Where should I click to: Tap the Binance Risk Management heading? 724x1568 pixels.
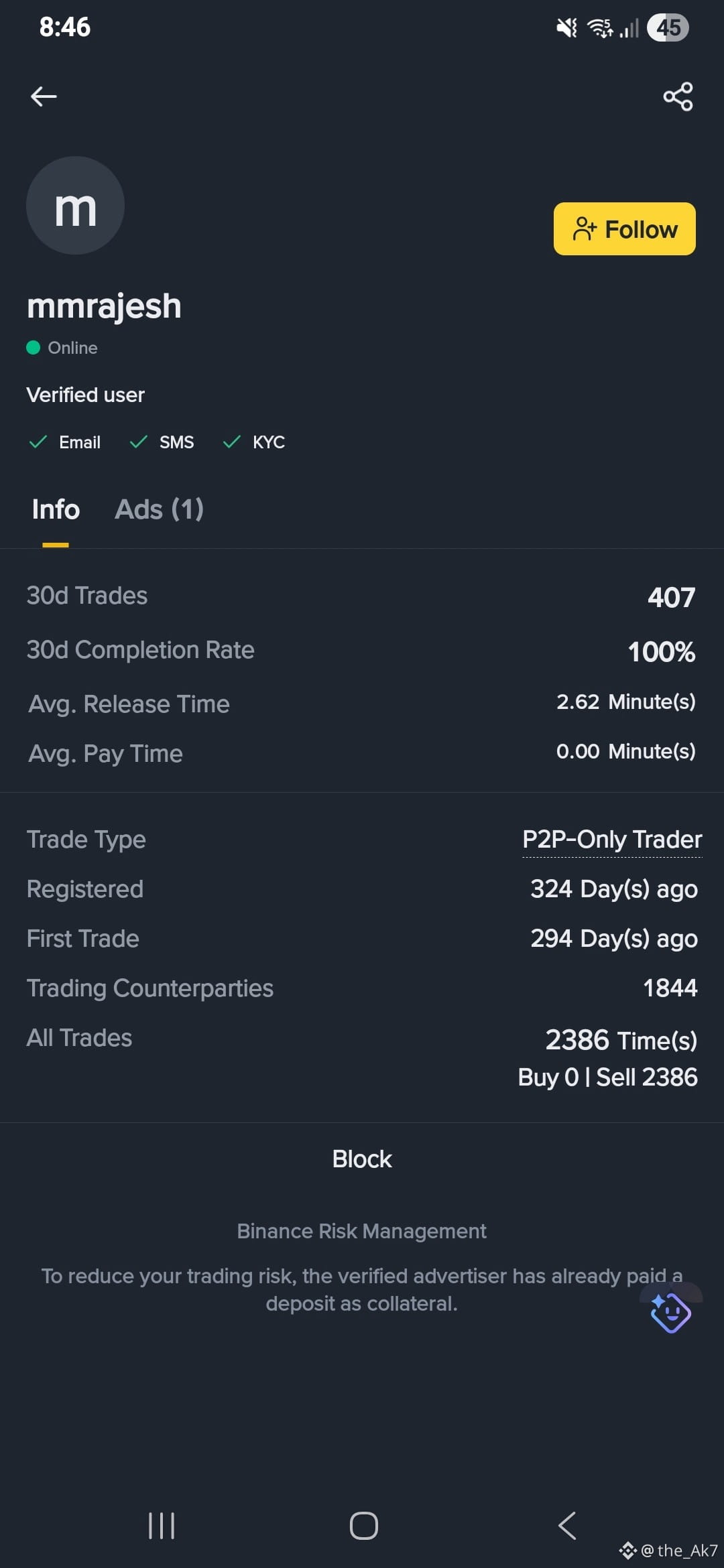(362, 1231)
